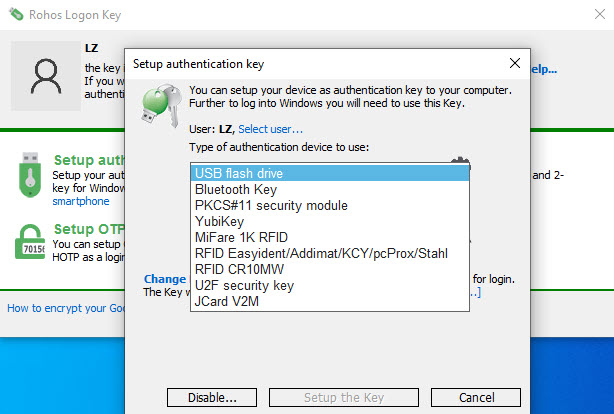
Task: Pick PKCS#11 security module entry
Action: (330, 205)
